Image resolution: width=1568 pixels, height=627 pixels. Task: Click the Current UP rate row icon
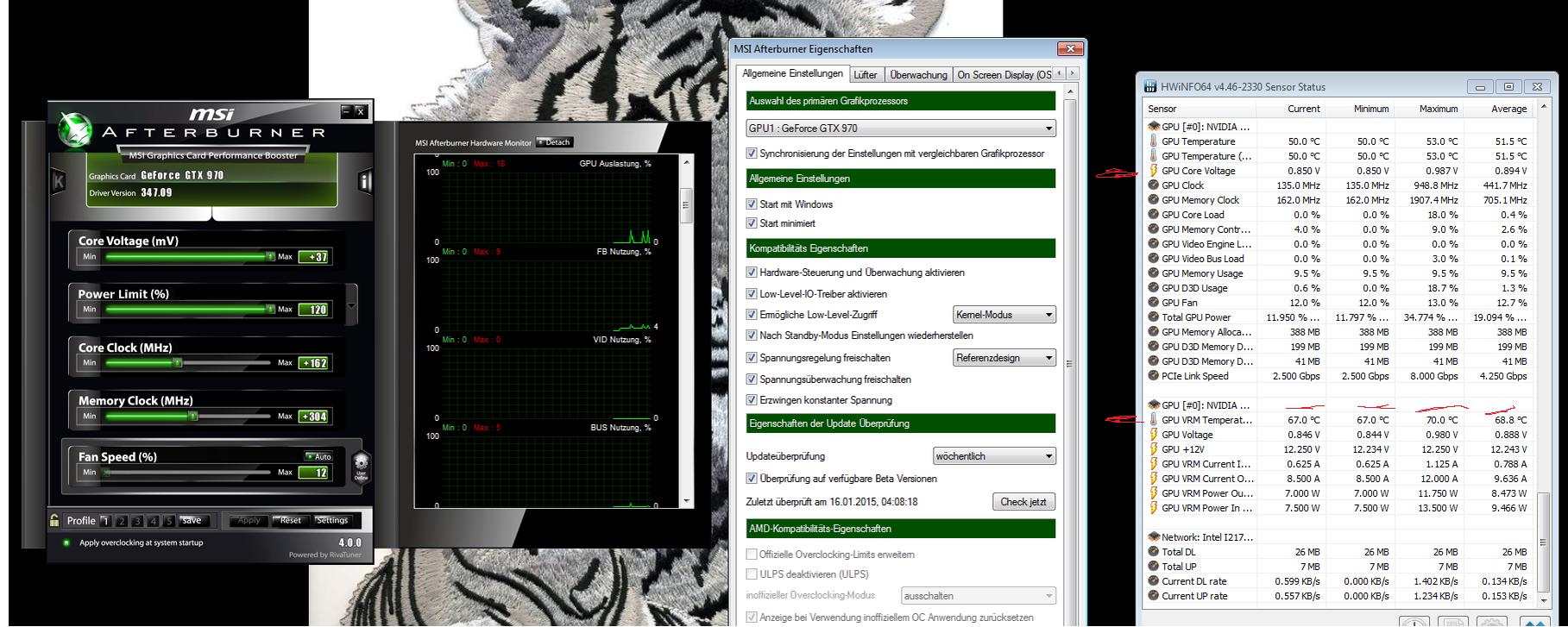coord(1154,596)
